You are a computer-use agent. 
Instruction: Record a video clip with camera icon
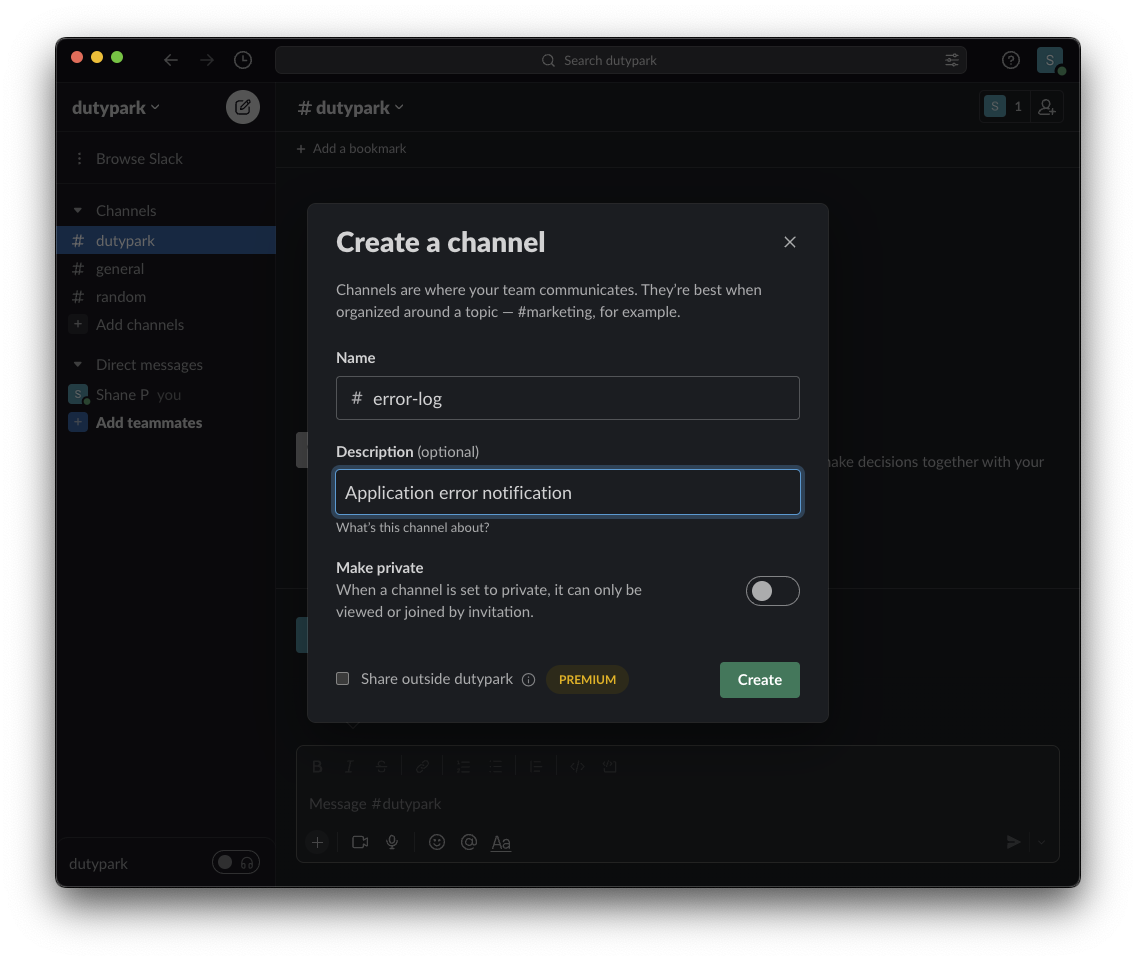coord(360,842)
